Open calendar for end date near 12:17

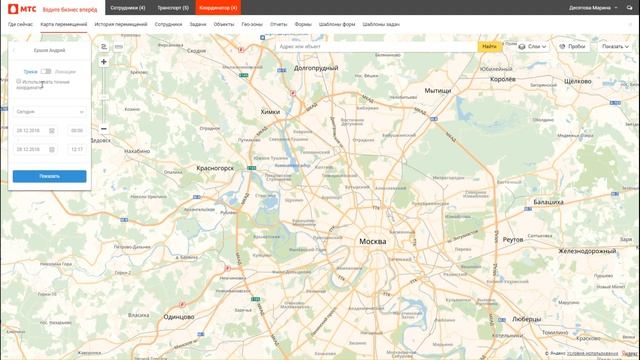pos(52,149)
